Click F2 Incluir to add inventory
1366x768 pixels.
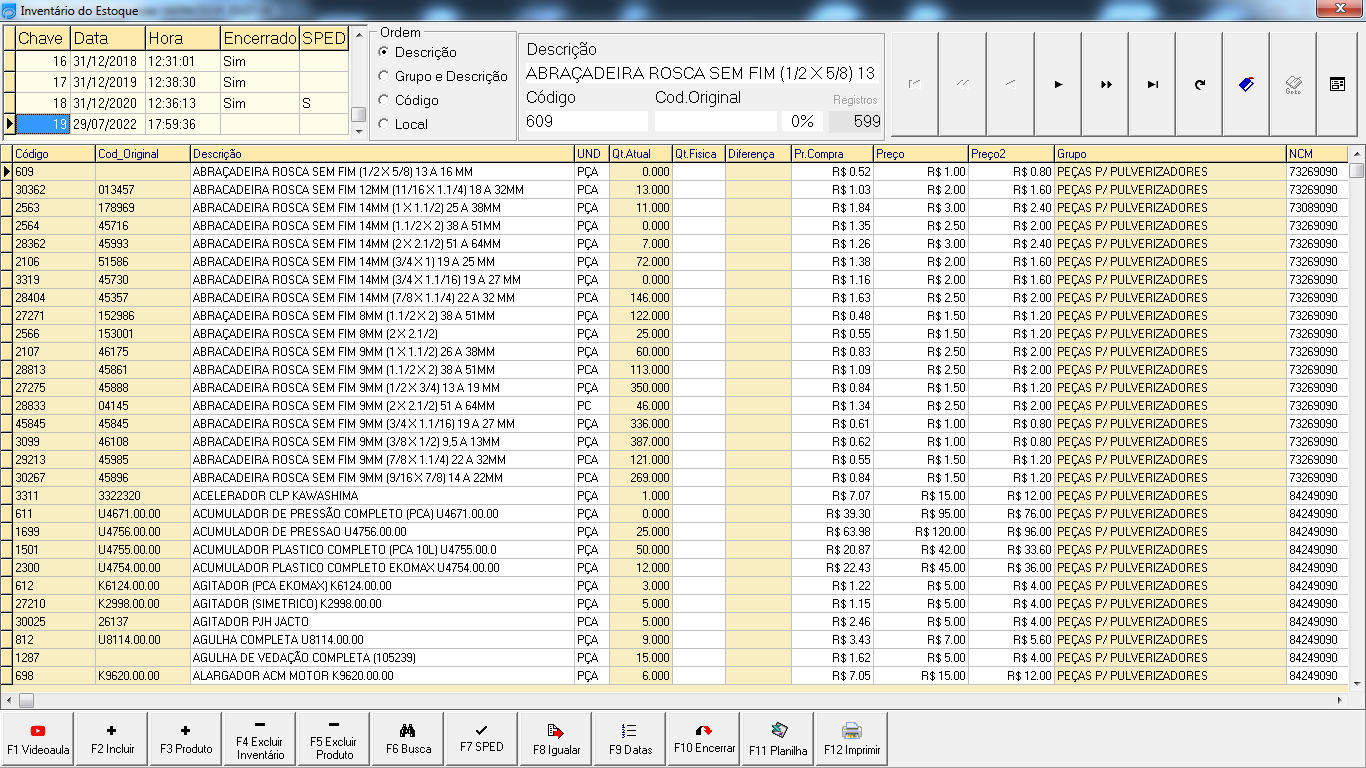112,739
